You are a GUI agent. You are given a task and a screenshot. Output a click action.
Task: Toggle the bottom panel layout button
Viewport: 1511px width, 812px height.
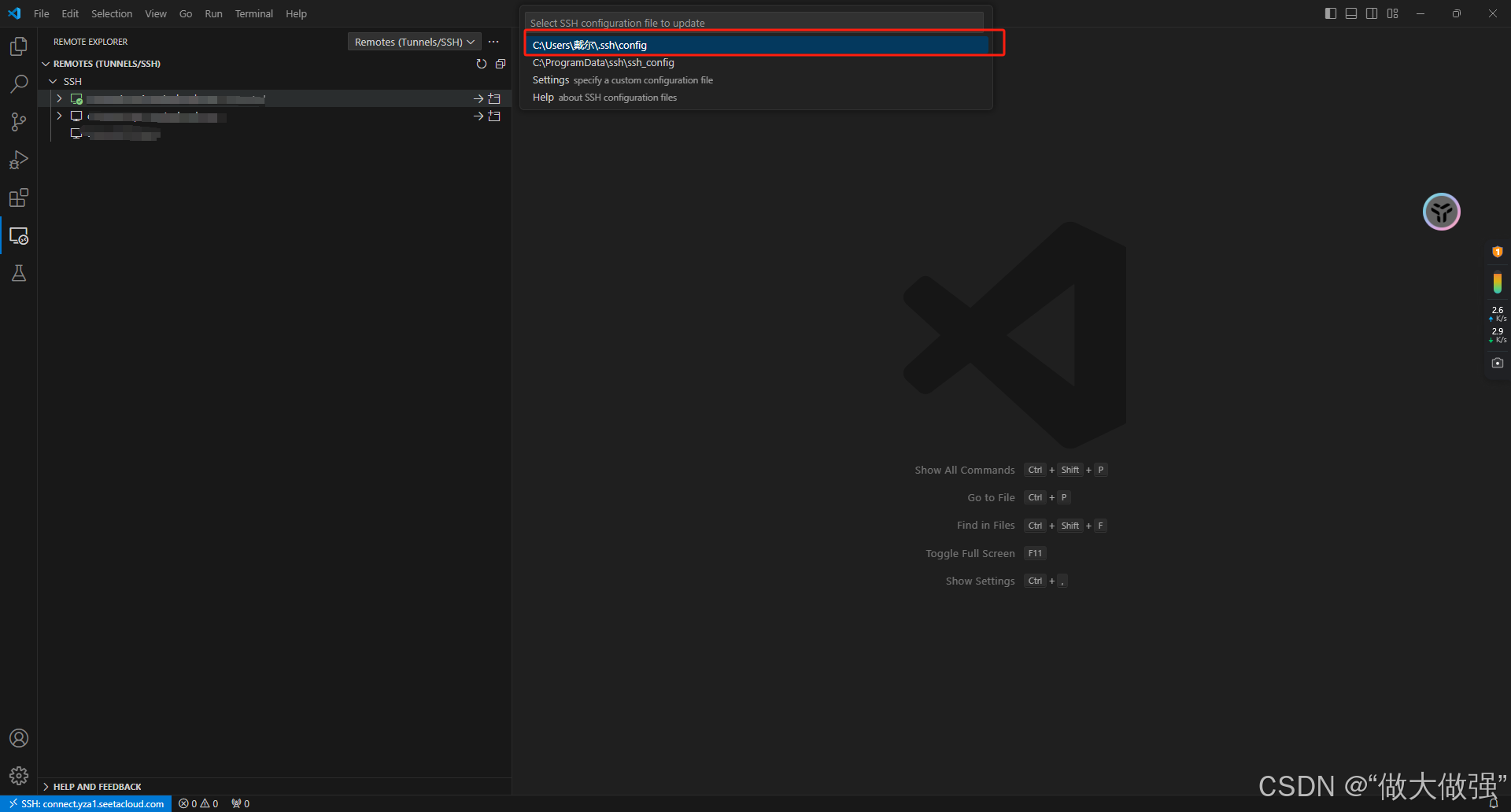click(x=1351, y=13)
